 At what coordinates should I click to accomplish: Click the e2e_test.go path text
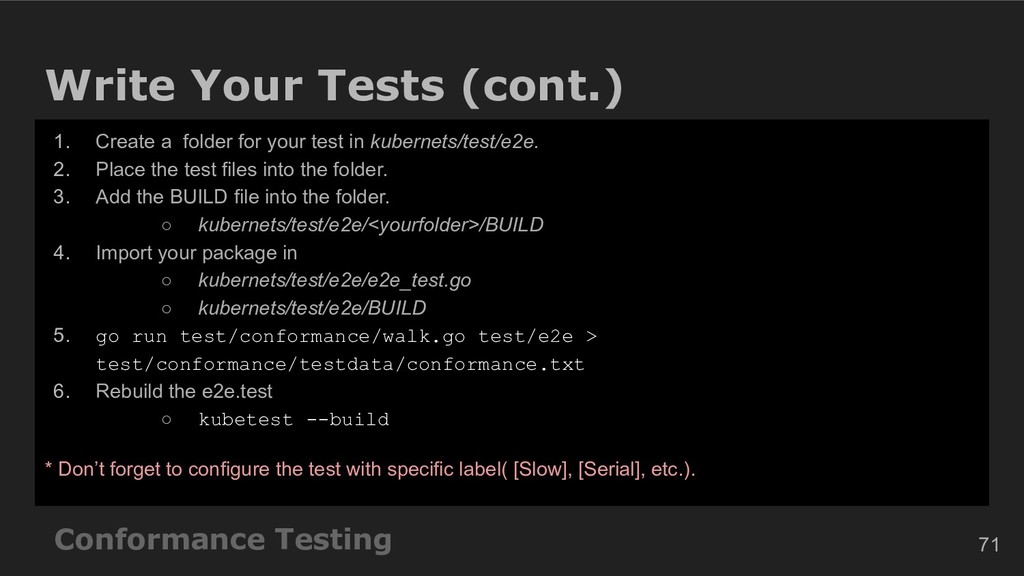tap(334, 280)
